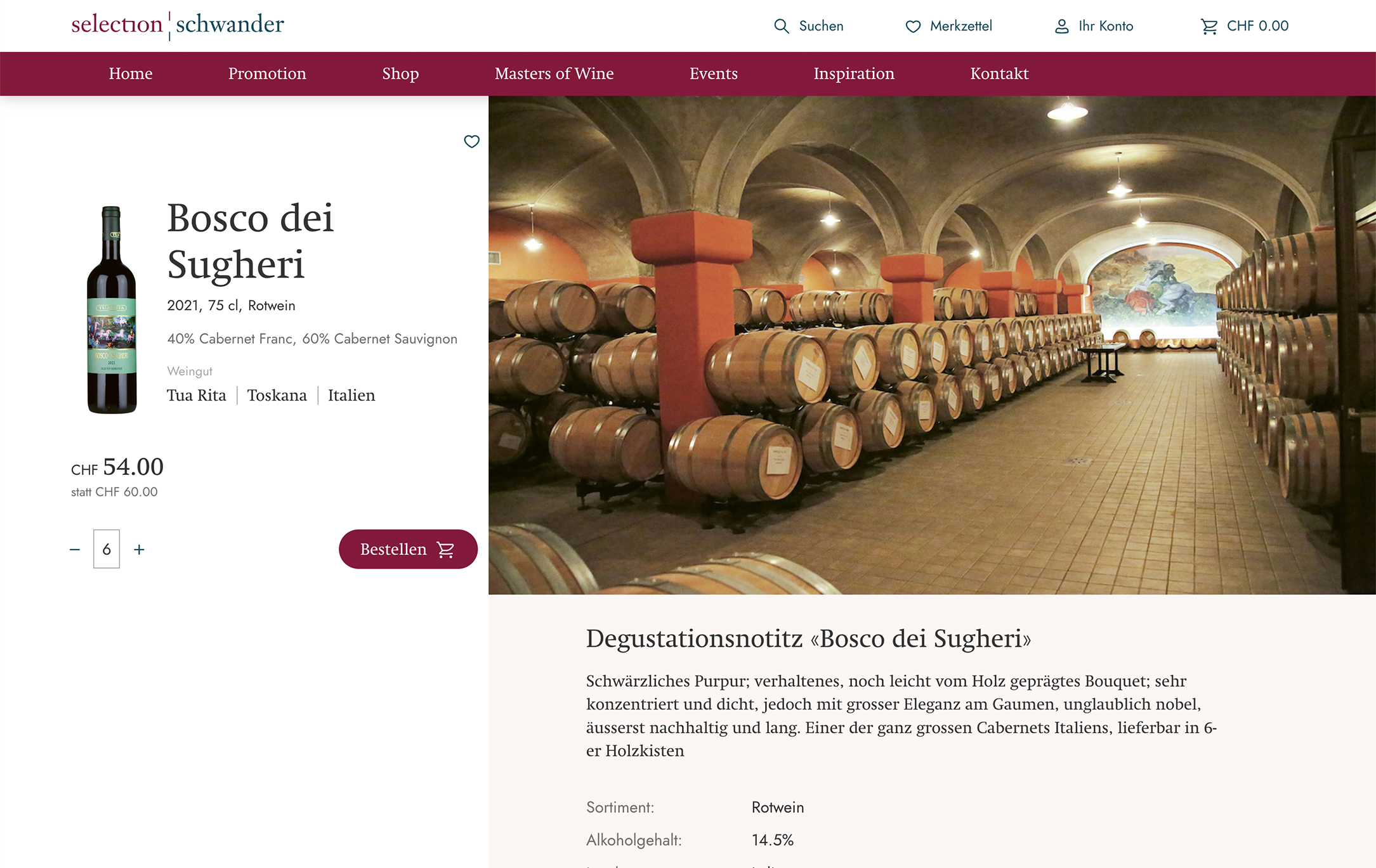Click the Weingut label
Screen dimensions: 1376x868
(190, 372)
